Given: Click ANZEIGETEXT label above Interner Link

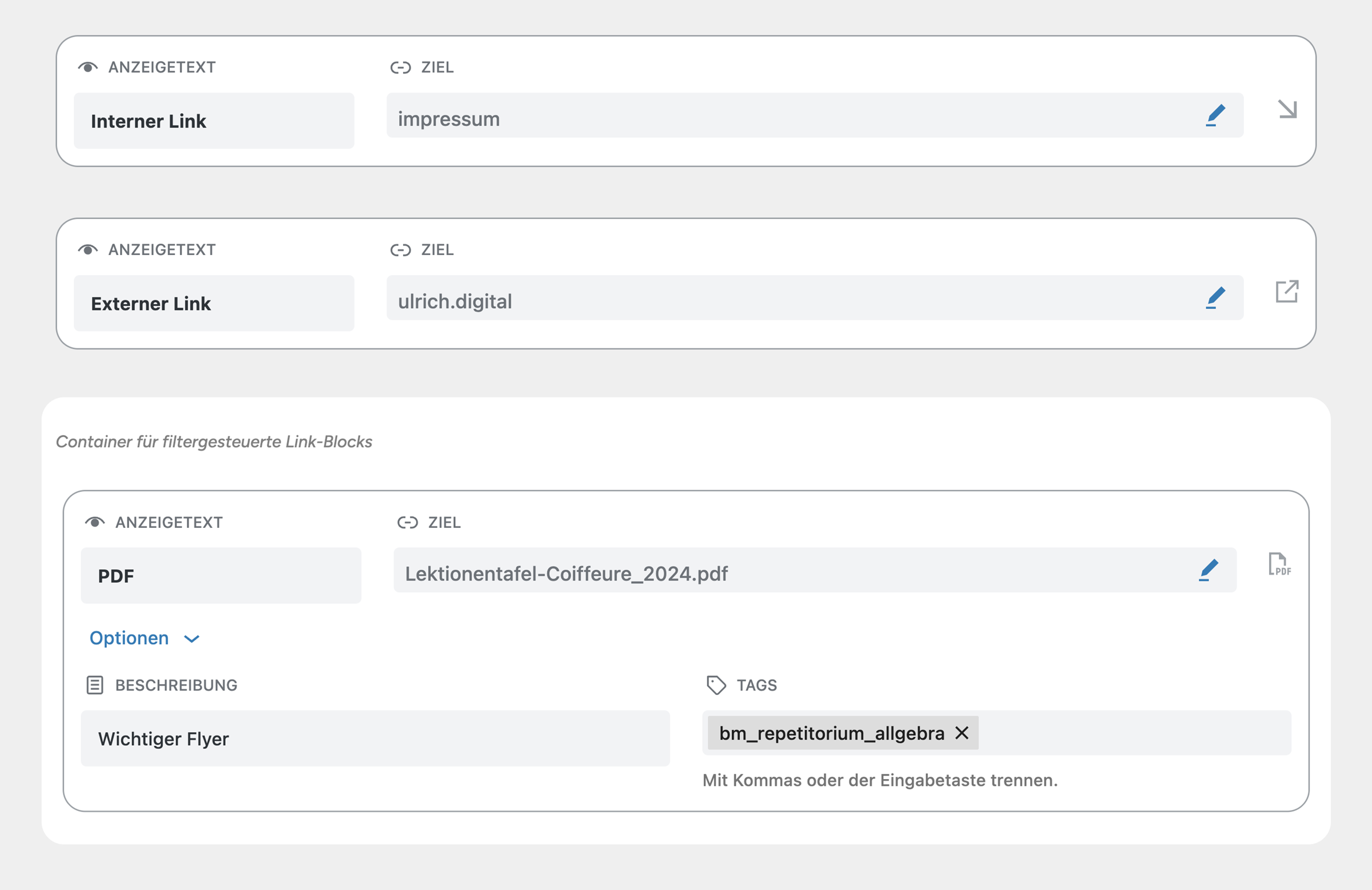Looking at the screenshot, I should point(162,67).
